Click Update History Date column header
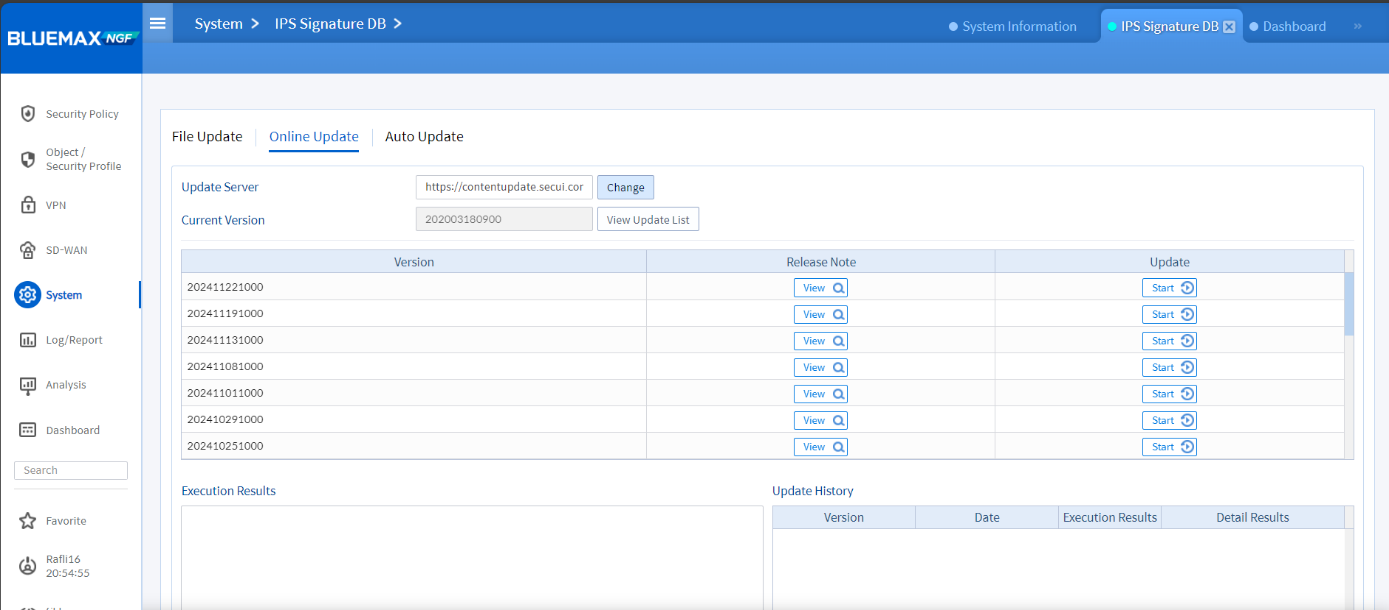Image resolution: width=1389 pixels, height=610 pixels. point(987,518)
